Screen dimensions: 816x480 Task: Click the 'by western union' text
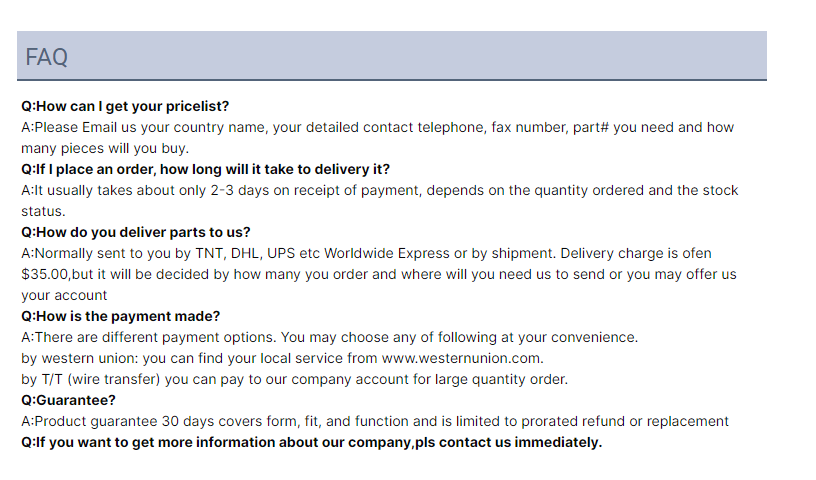point(79,358)
